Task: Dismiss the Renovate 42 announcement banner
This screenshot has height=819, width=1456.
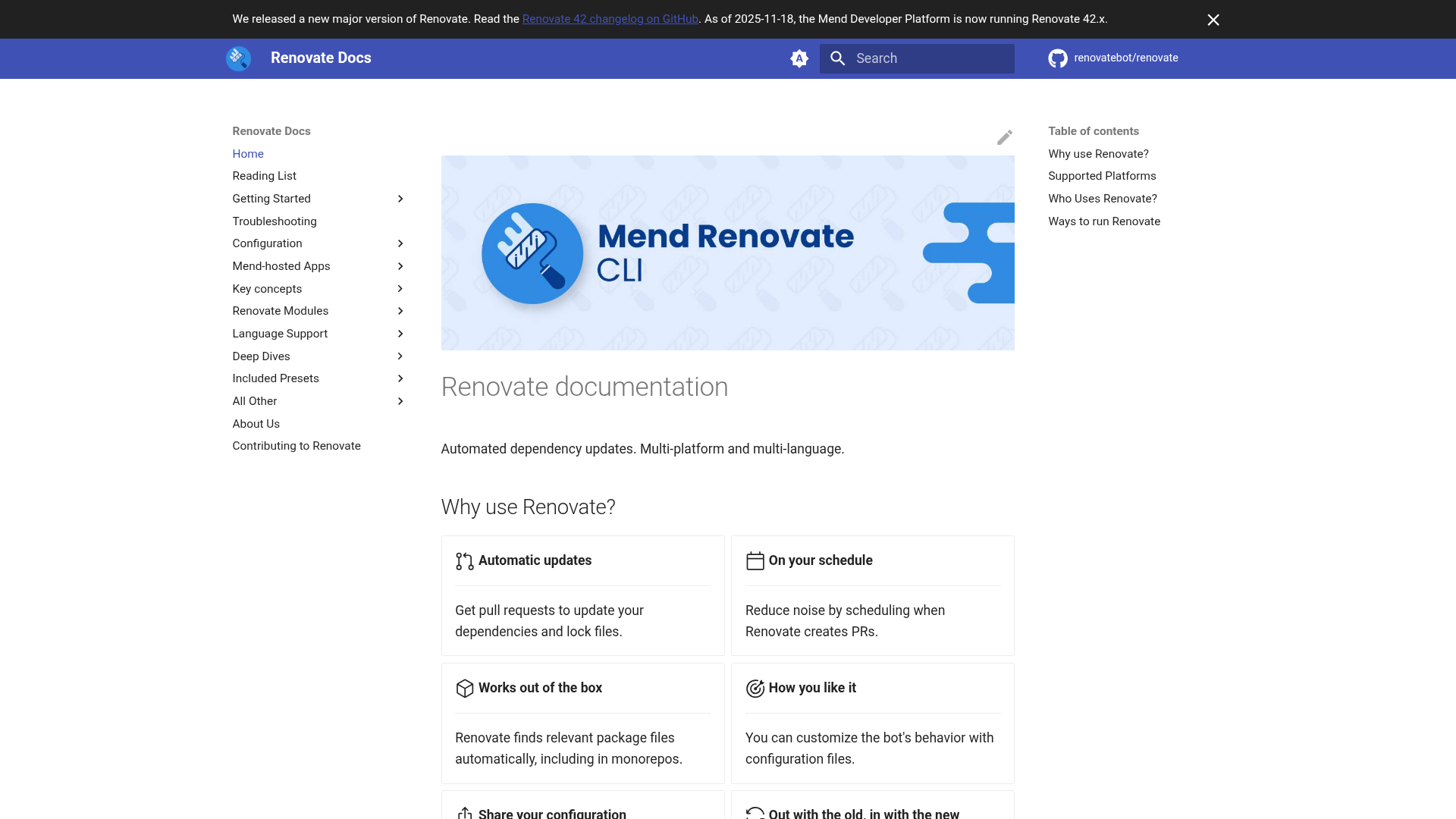Action: click(x=1213, y=20)
